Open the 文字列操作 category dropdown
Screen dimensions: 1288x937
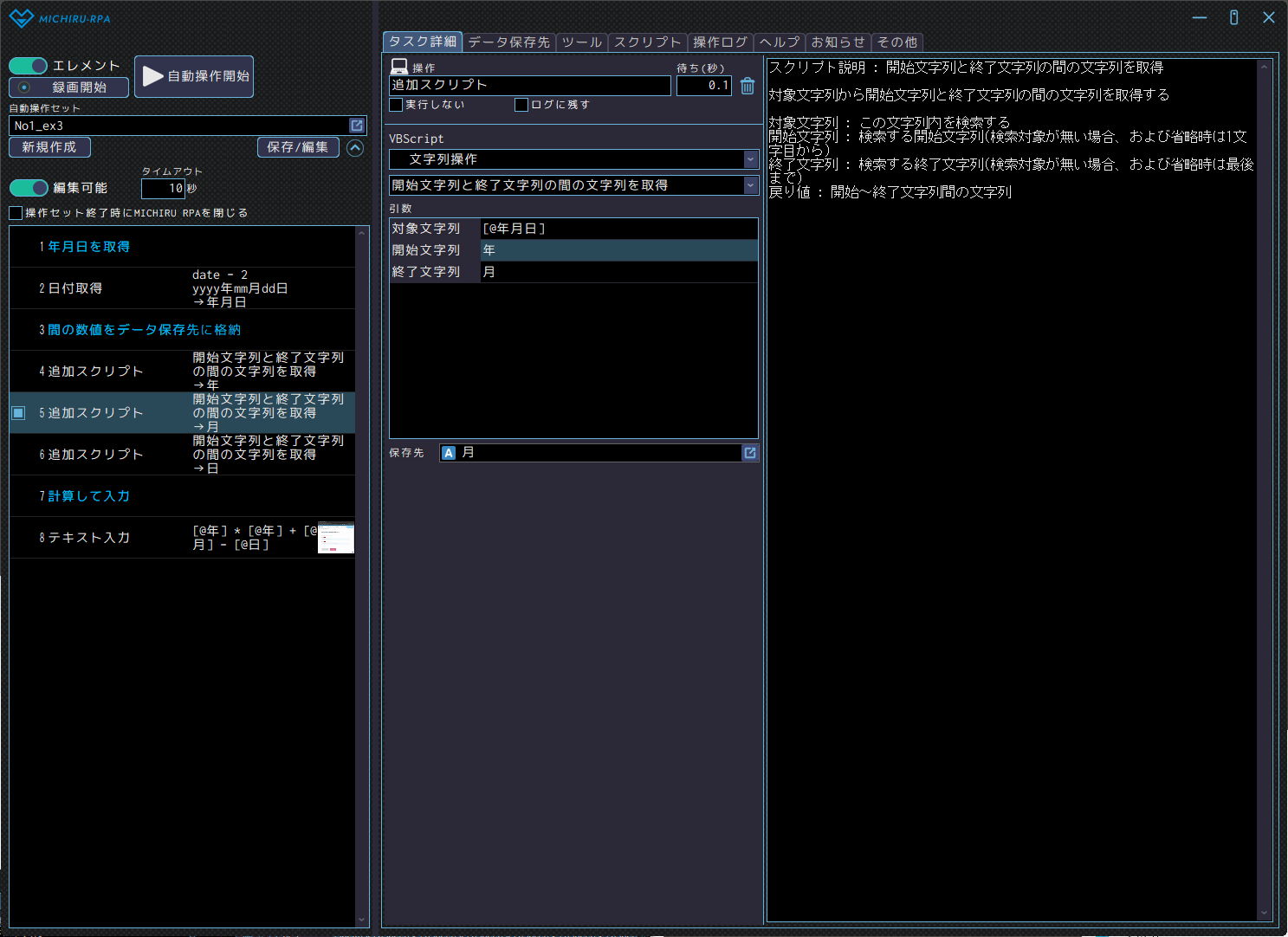pos(750,159)
